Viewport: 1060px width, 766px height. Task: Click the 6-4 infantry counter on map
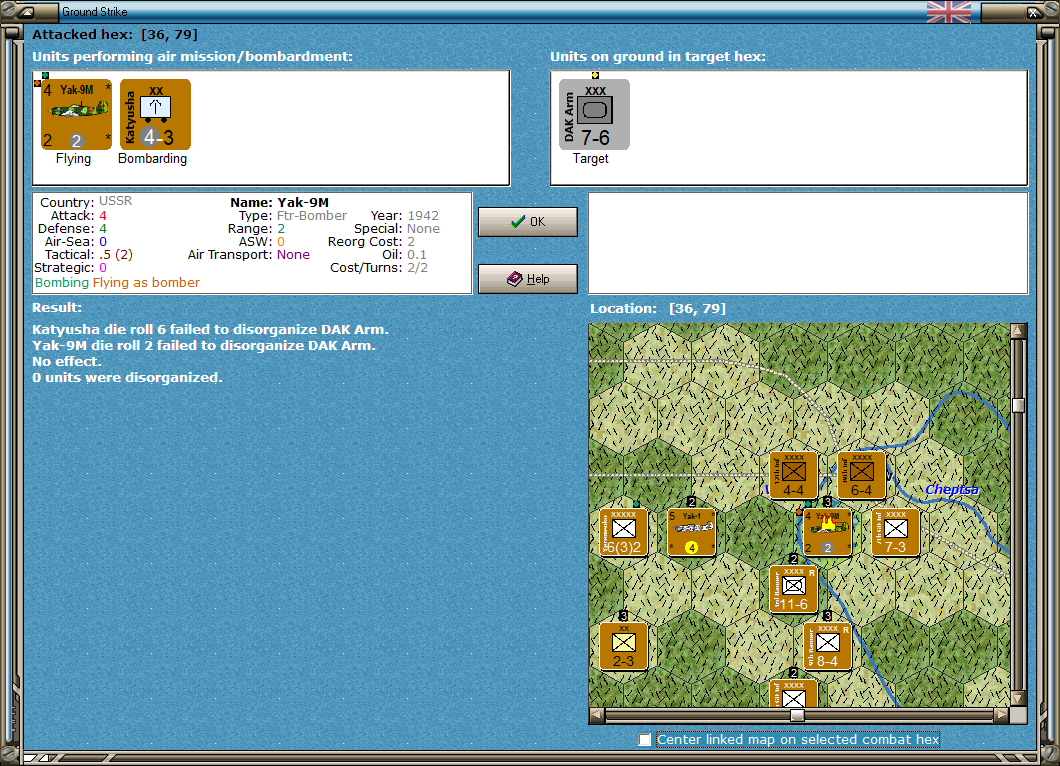861,475
